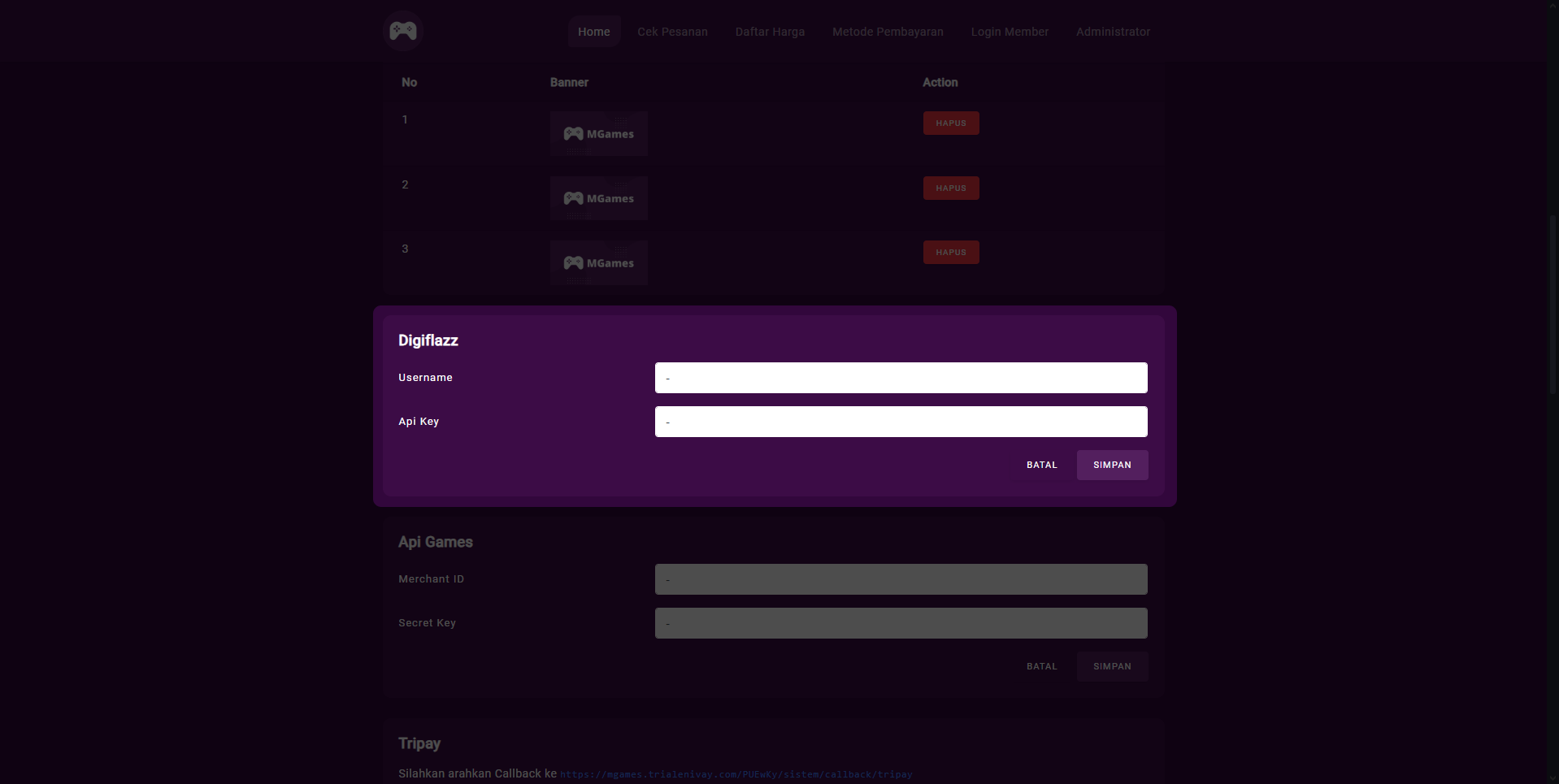Focus the Digiflazz Username input field
1559x784 pixels.
tap(901, 378)
